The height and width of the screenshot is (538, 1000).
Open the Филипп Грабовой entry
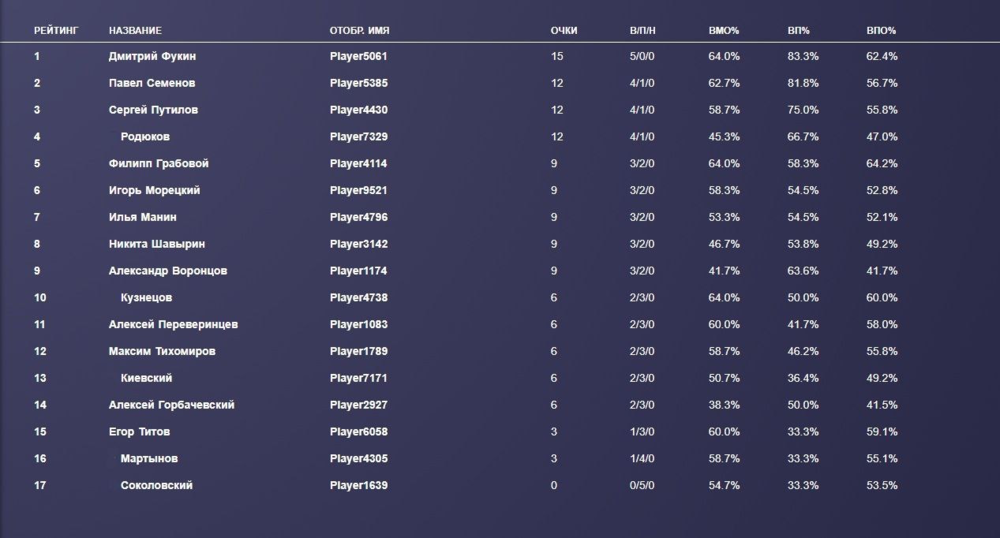pyautogui.click(x=158, y=163)
